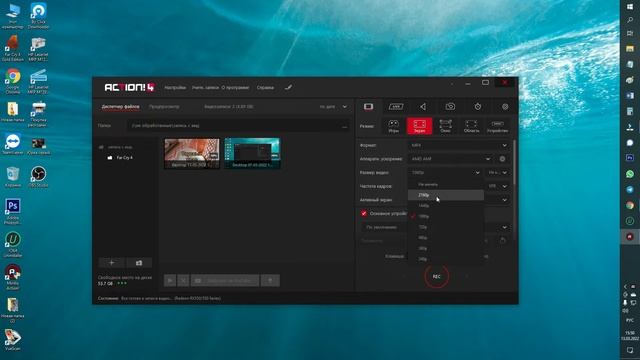The height and width of the screenshot is (360, 640).
Task: Click the folder button beside the plus button
Action: click(x=139, y=263)
